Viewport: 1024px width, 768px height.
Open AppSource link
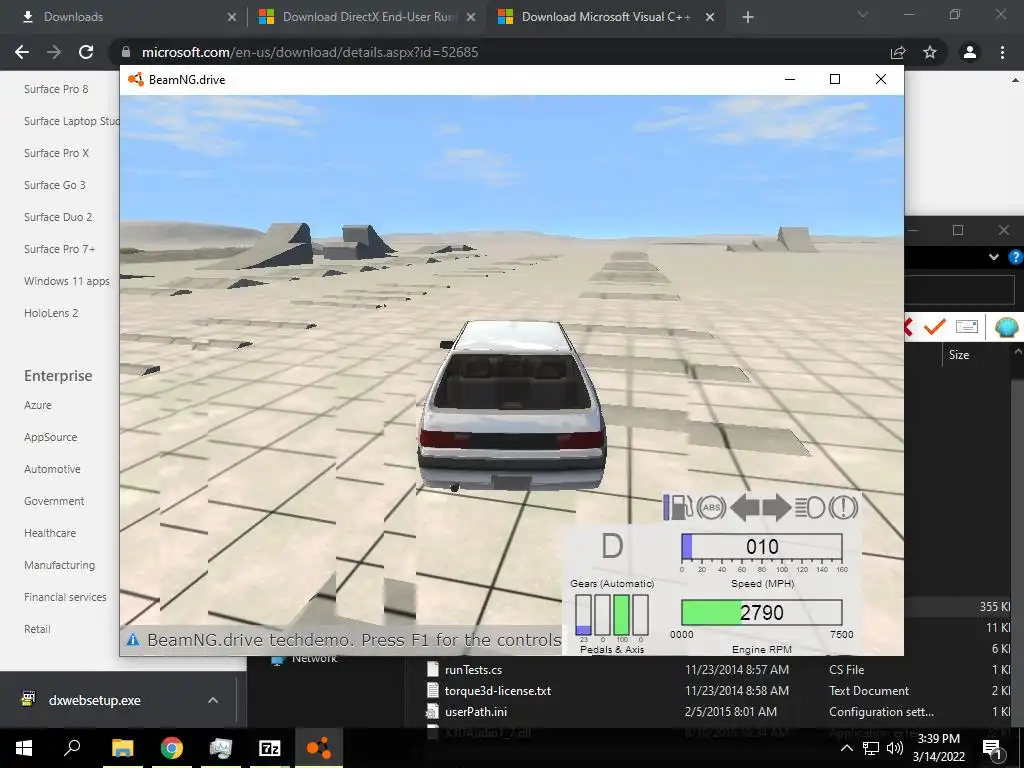pos(50,437)
